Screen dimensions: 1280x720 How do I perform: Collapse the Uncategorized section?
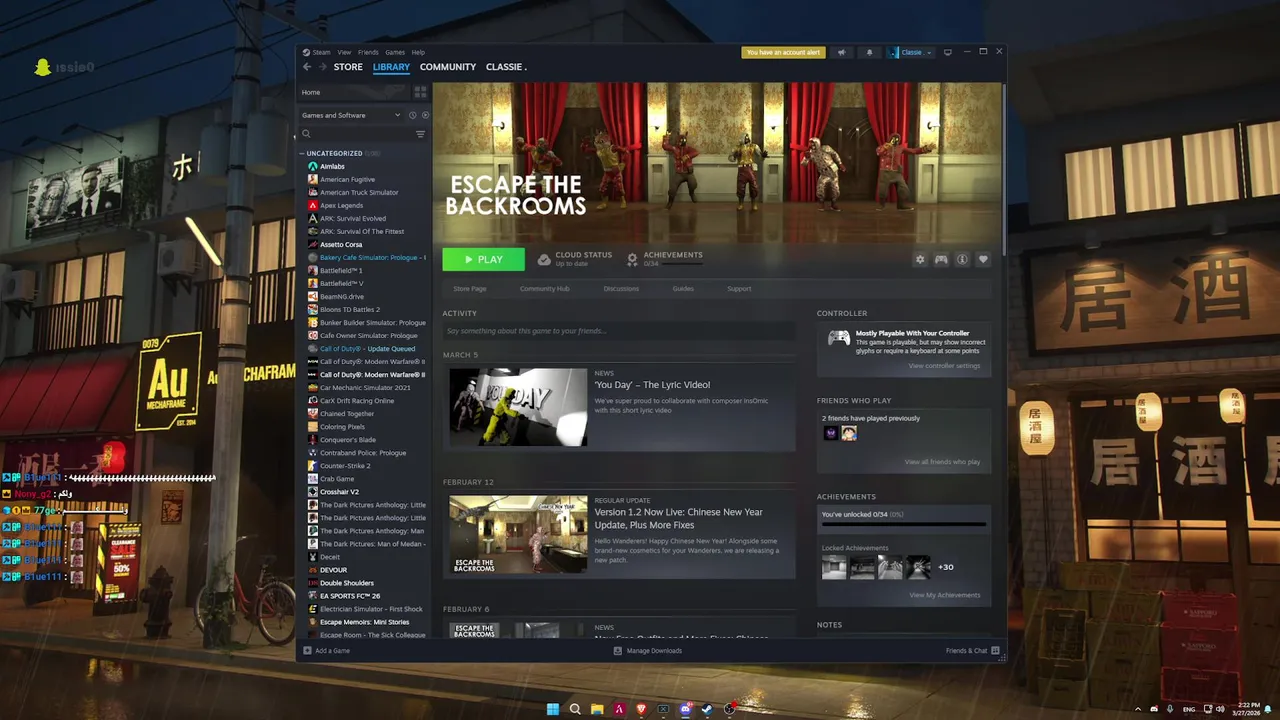pos(302,153)
